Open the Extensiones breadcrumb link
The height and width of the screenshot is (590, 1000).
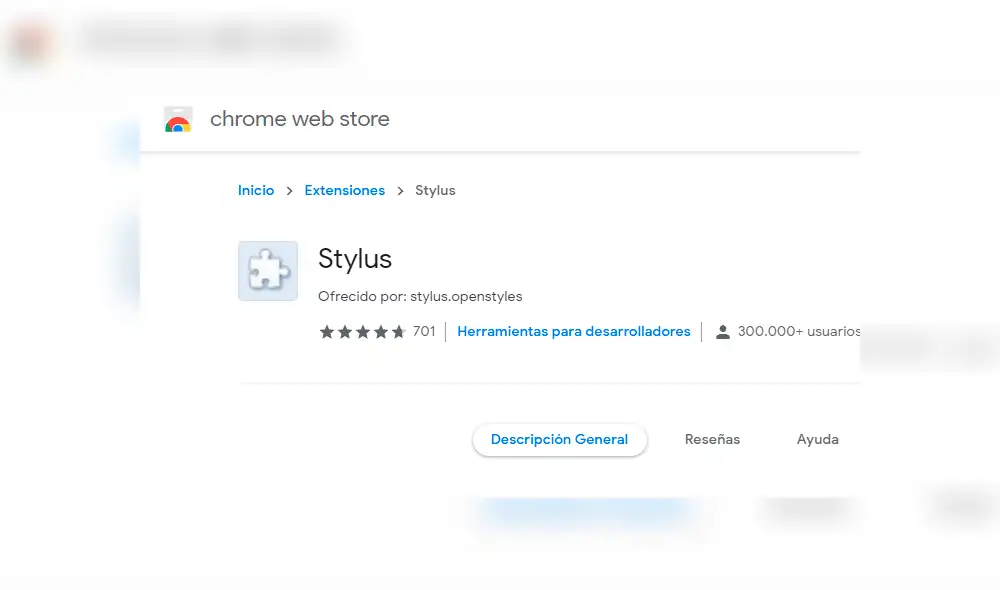(344, 190)
